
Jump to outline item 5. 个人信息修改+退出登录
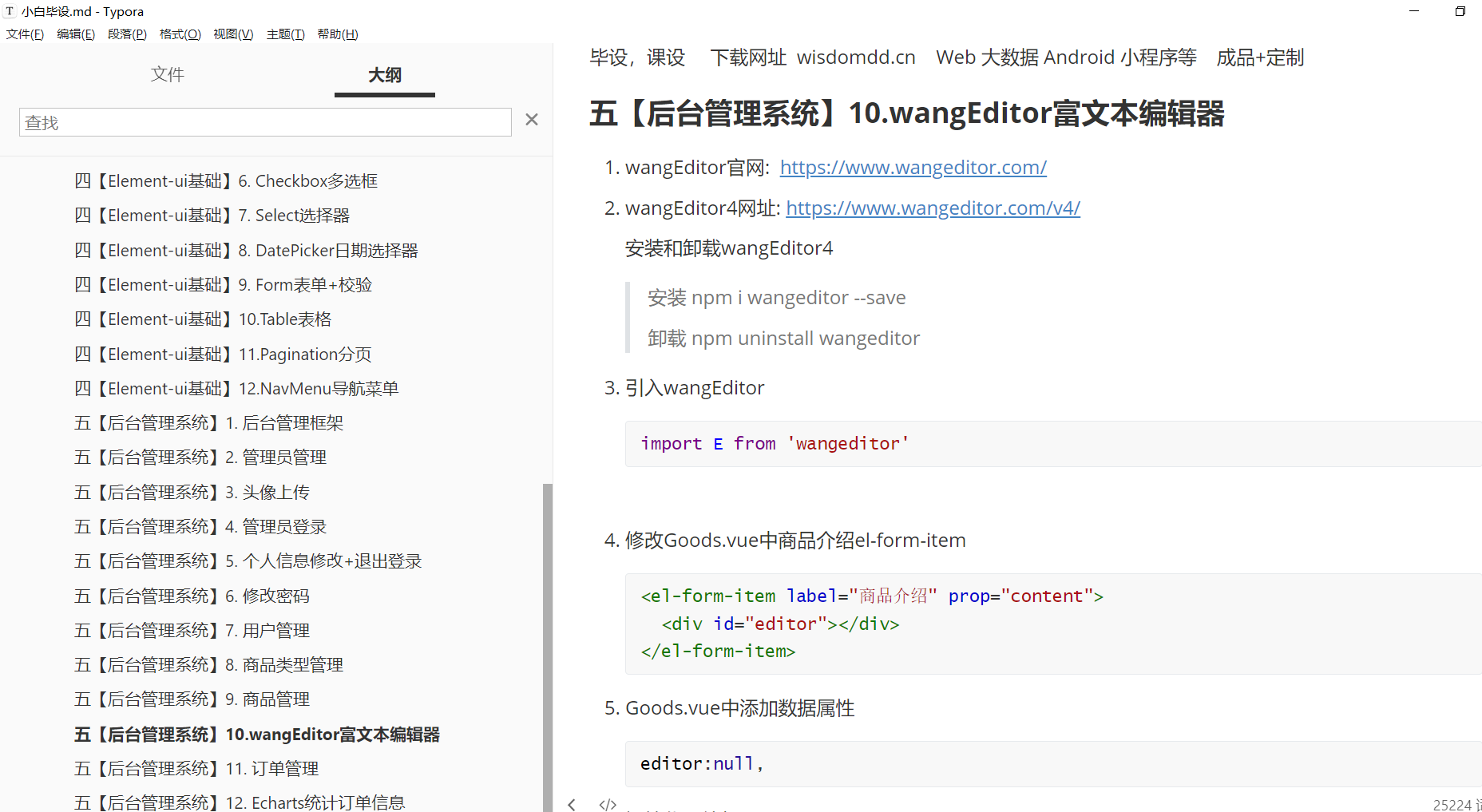coord(248,561)
